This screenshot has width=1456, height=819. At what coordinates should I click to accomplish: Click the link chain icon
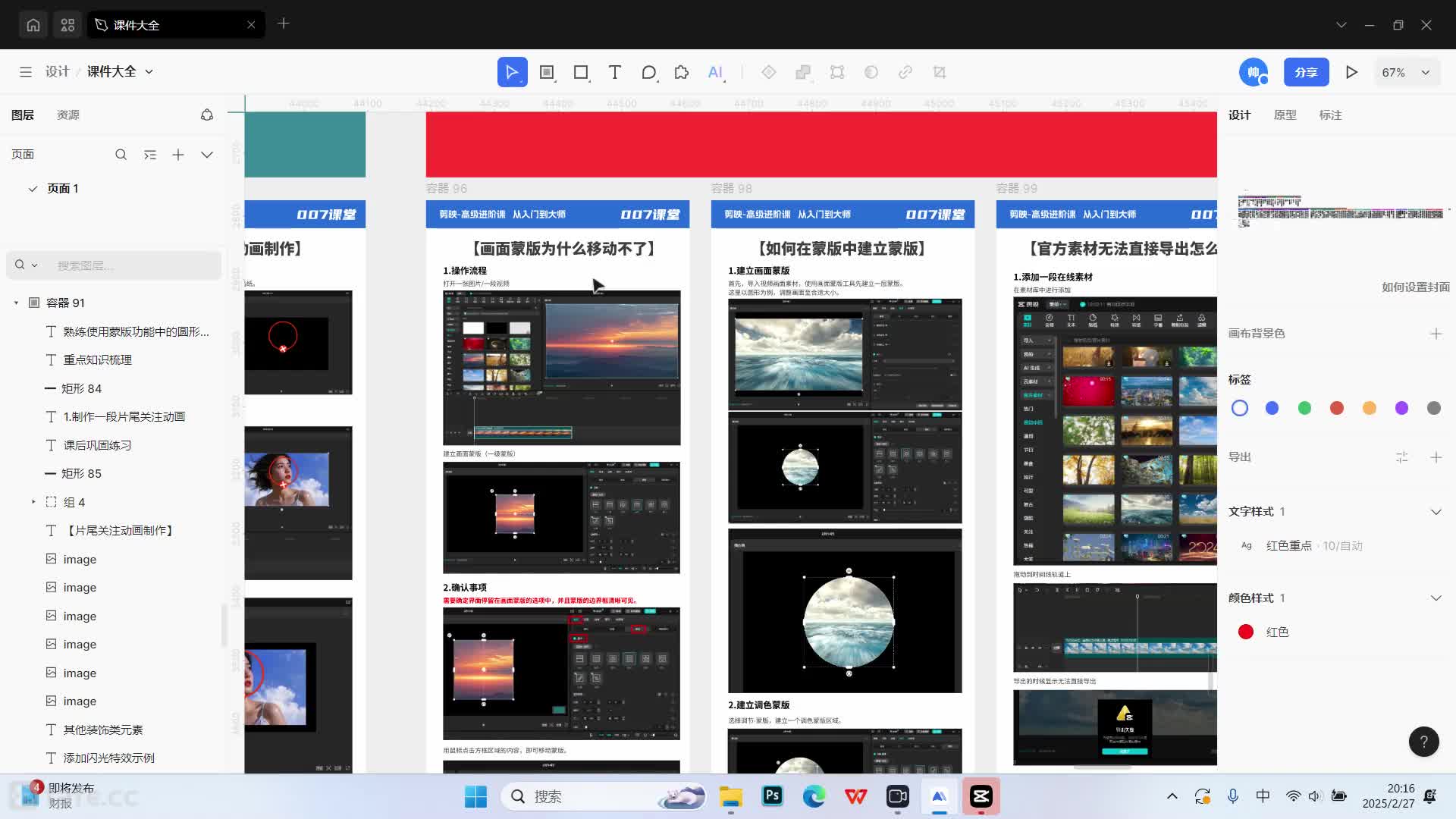[905, 72]
